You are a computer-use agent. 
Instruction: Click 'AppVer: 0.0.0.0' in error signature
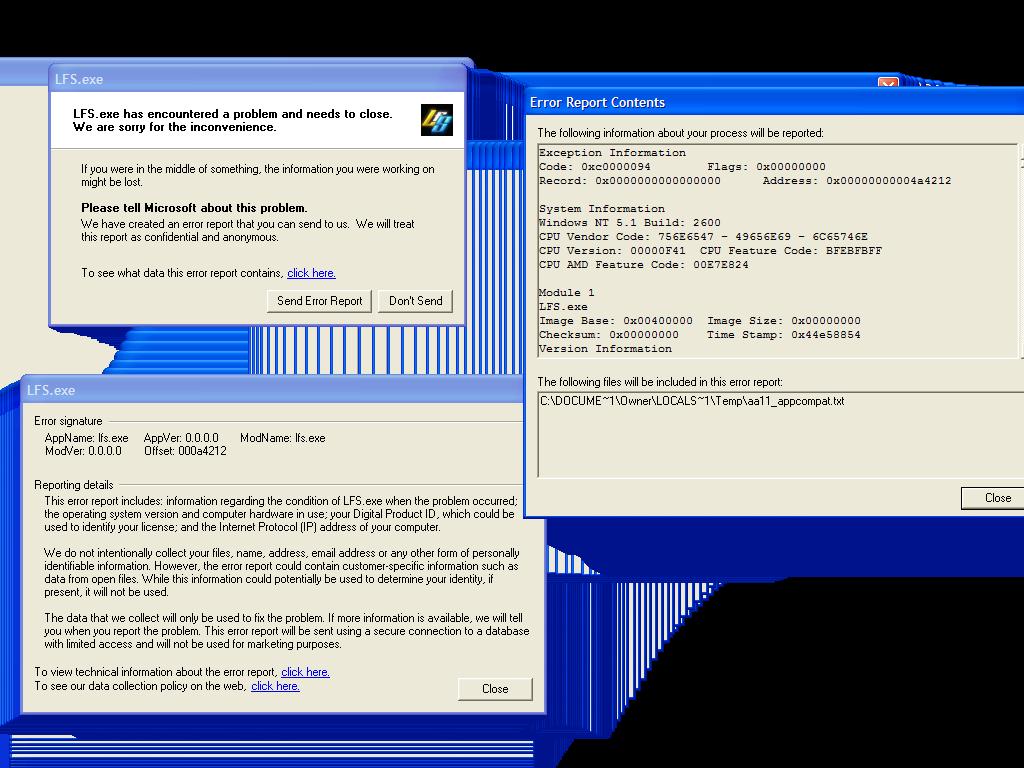[x=181, y=438]
